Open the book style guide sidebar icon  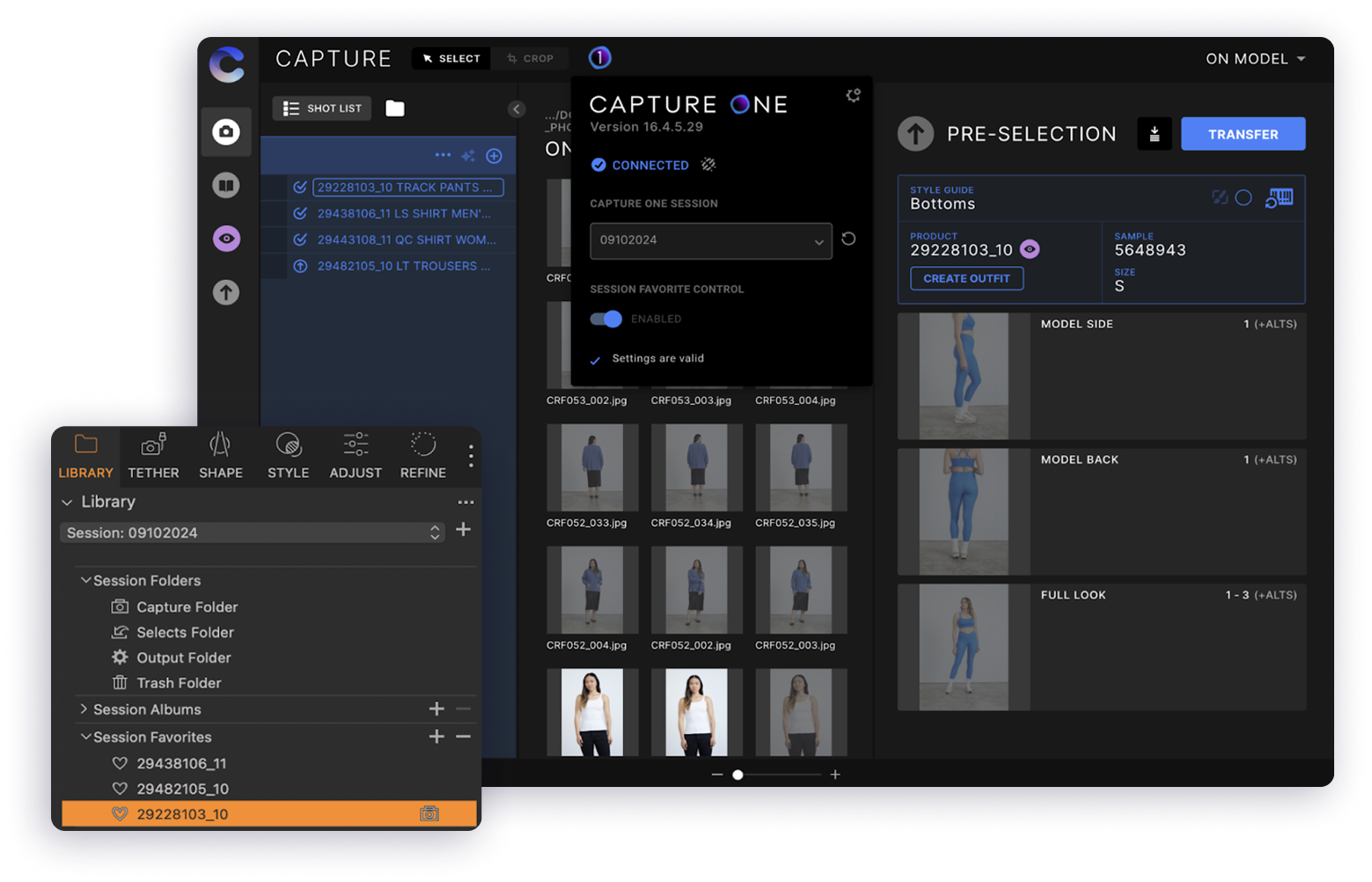pos(226,186)
